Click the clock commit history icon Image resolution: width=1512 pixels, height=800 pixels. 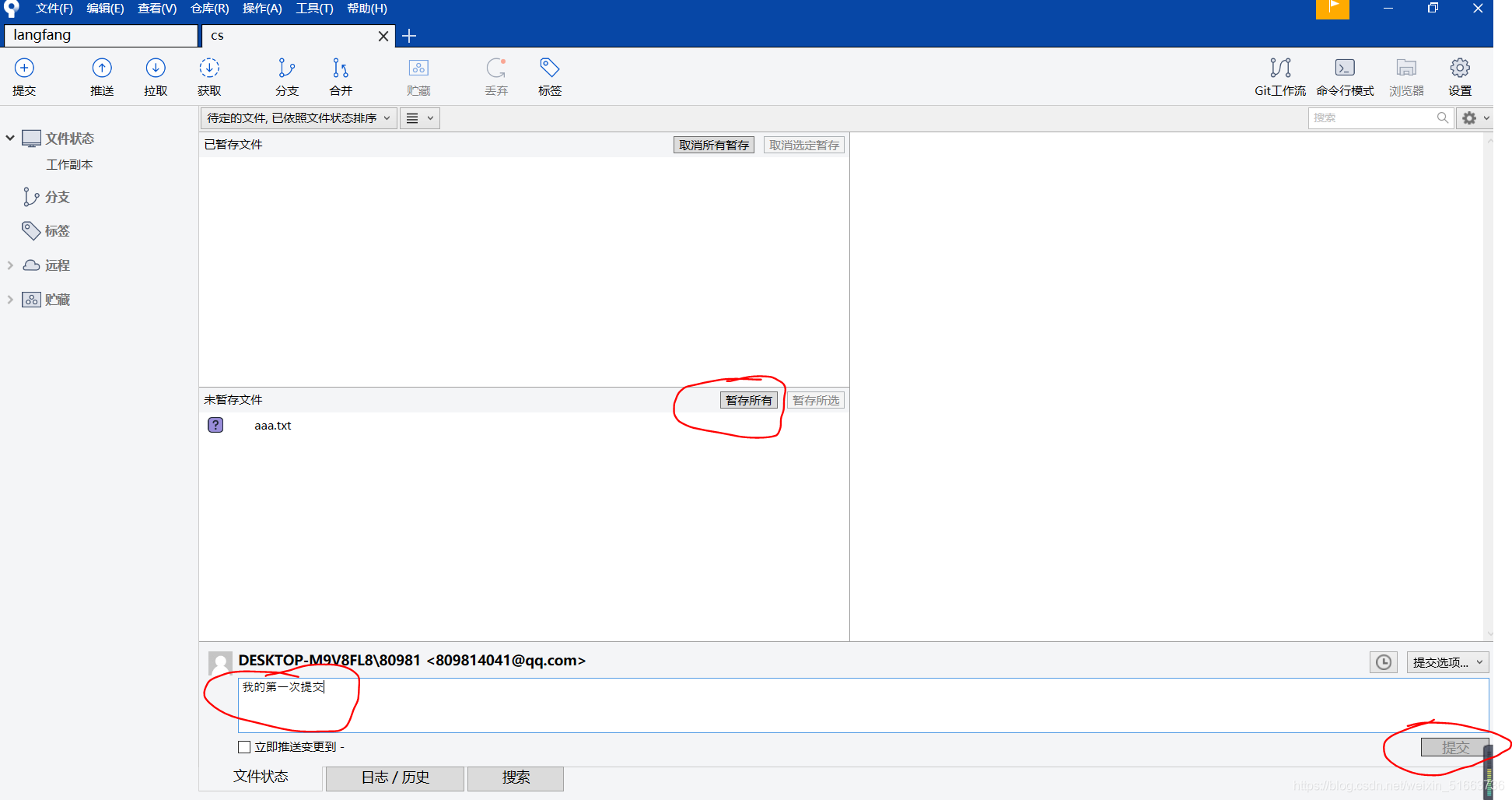click(x=1384, y=662)
